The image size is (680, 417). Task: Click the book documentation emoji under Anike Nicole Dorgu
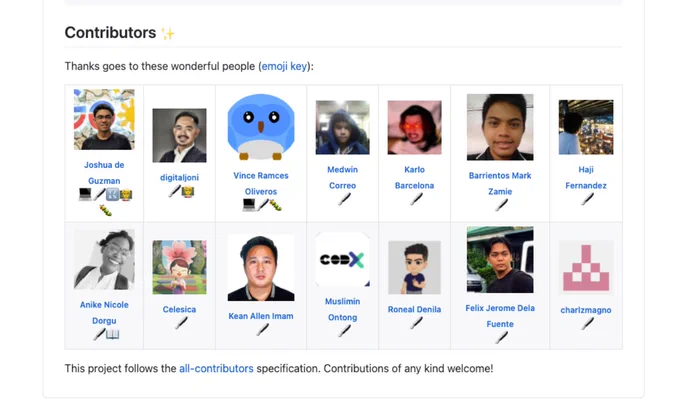coord(112,334)
